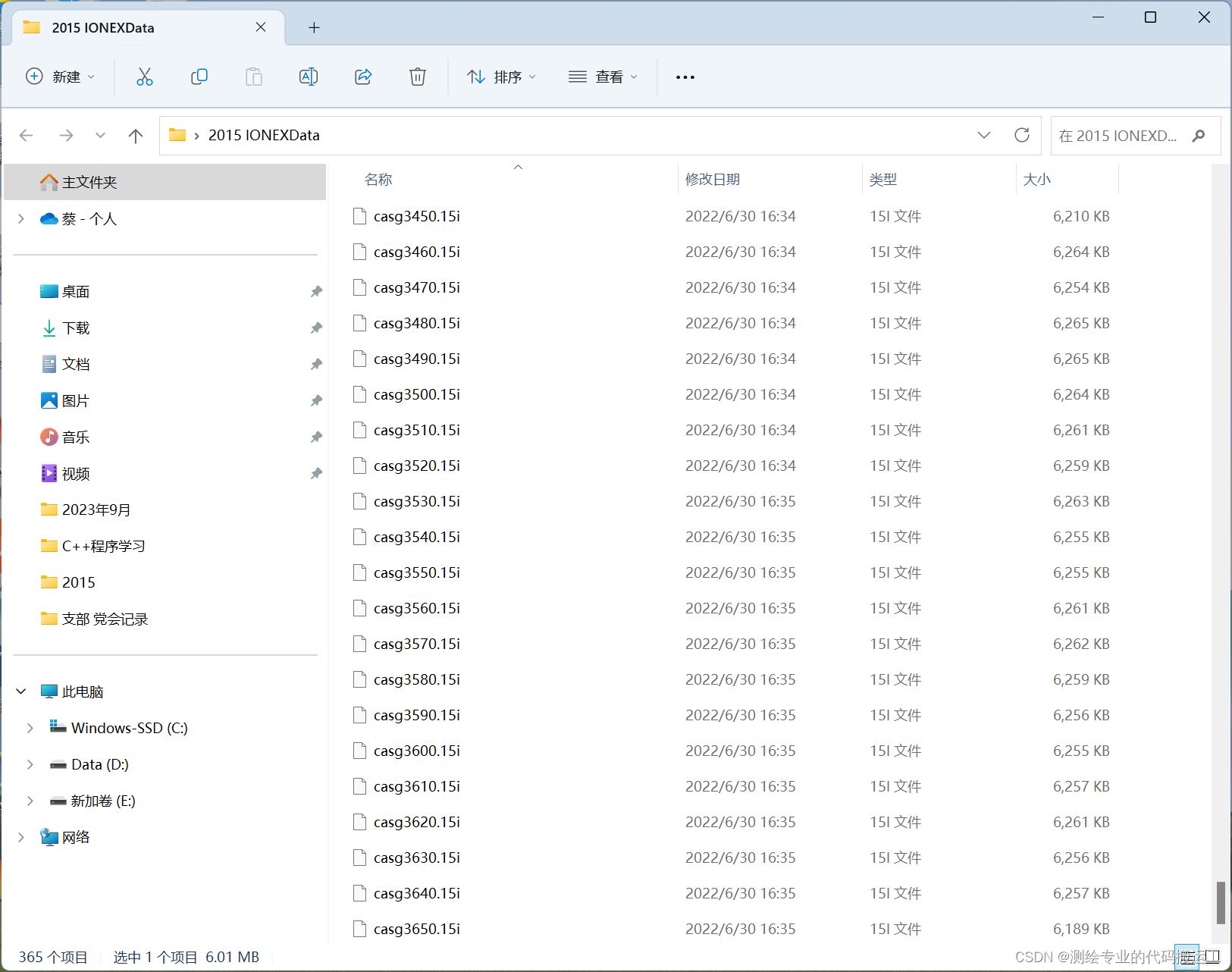
Task: Open a new tab with plus
Action: pyautogui.click(x=314, y=28)
